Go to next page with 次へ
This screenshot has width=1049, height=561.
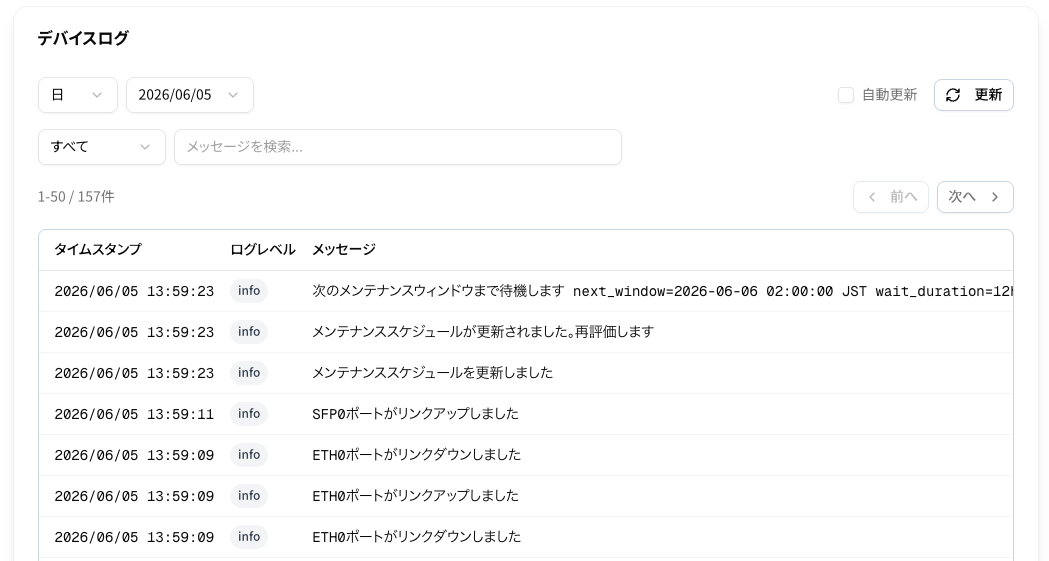pos(975,197)
